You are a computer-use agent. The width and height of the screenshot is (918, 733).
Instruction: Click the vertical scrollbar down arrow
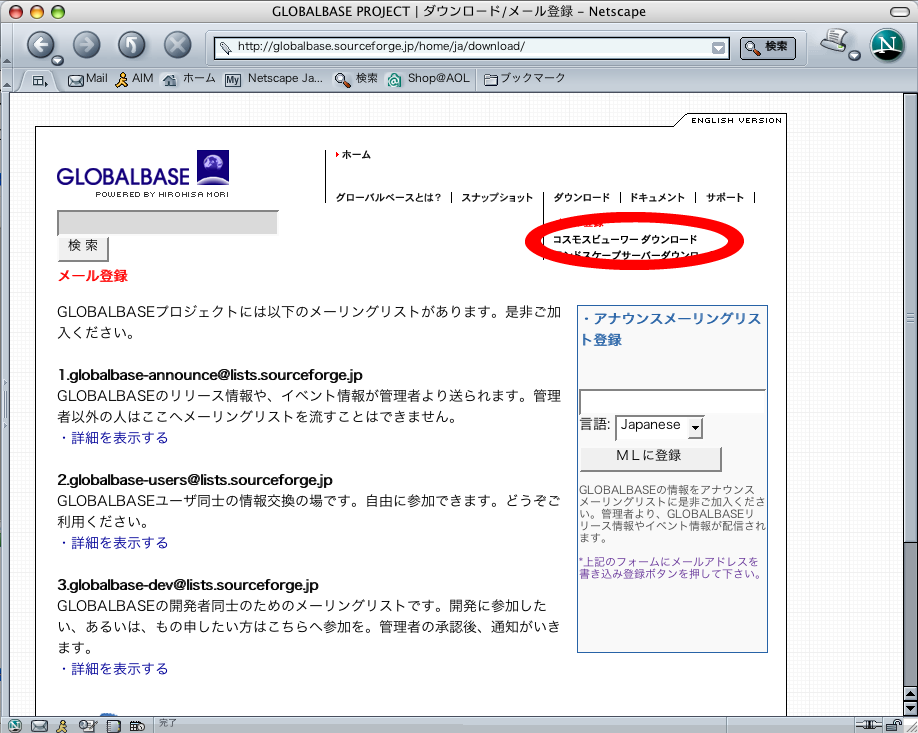click(910, 709)
